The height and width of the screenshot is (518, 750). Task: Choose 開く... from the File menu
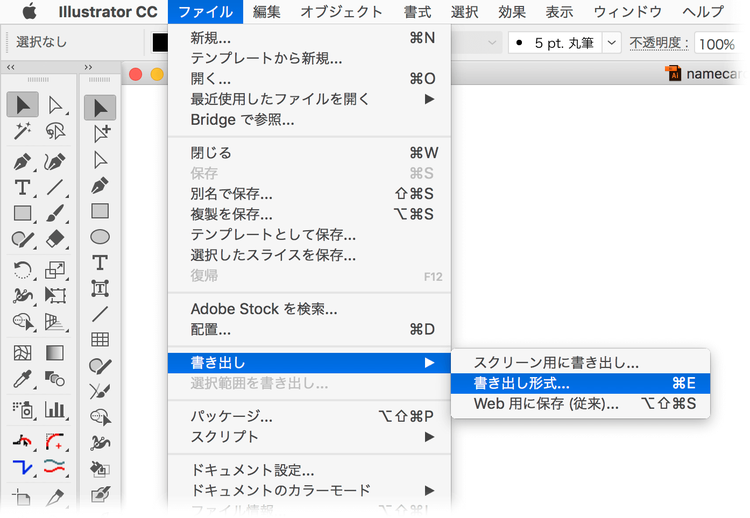(309, 78)
